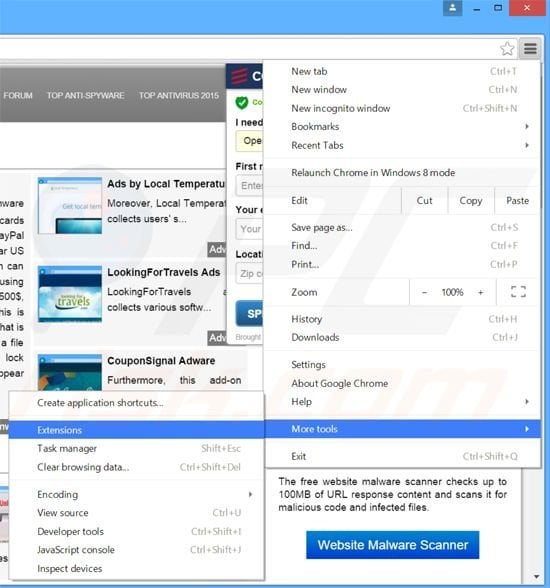Click the CouponSignal article thumbnail
This screenshot has height=588, width=550.
pos(70,373)
